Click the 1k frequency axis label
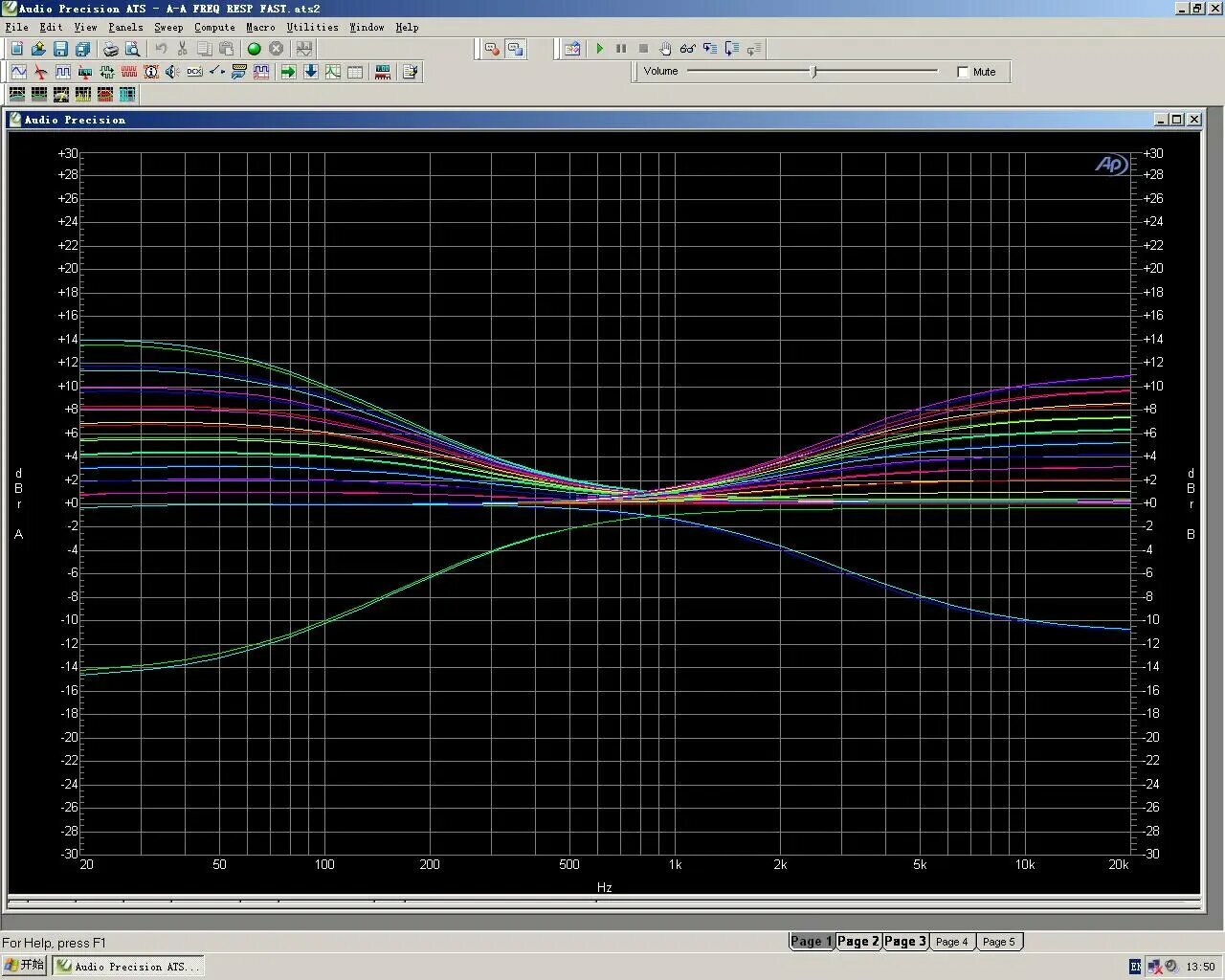This screenshot has width=1225, height=980. pos(675,864)
